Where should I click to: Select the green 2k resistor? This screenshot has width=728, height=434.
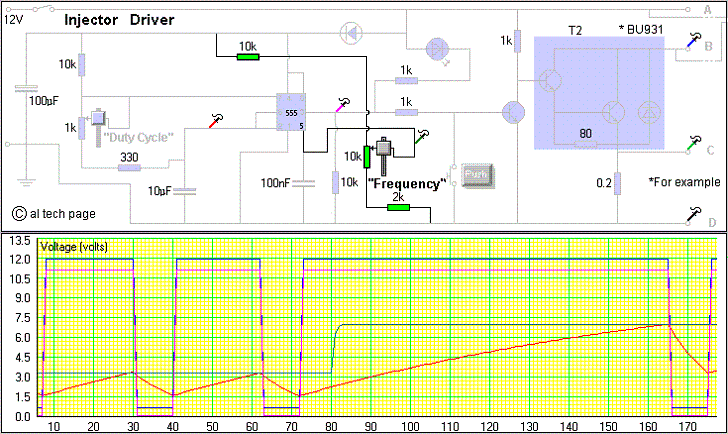coord(398,209)
